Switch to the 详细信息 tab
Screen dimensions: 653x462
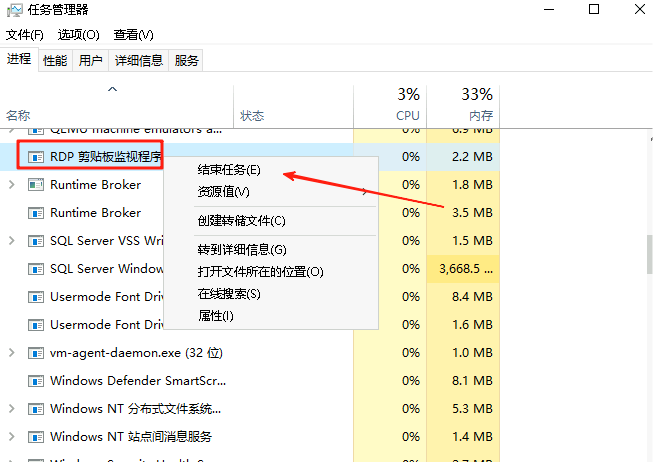click(139, 61)
